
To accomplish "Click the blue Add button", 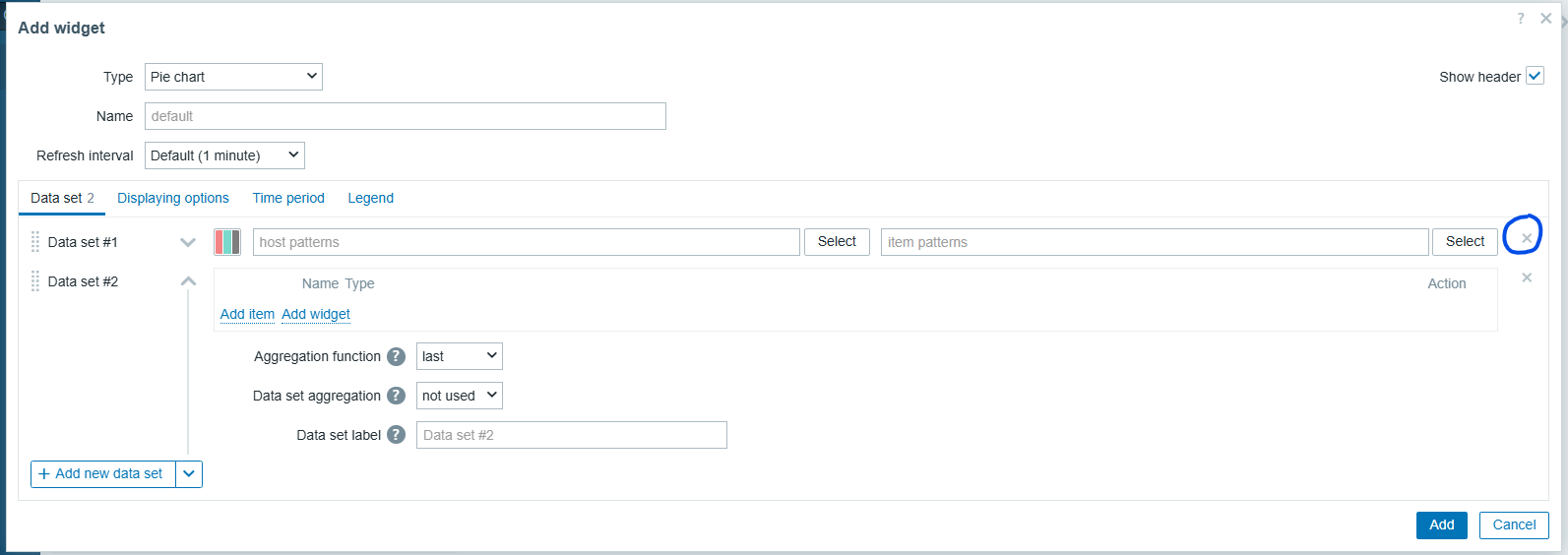I will 1442,525.
